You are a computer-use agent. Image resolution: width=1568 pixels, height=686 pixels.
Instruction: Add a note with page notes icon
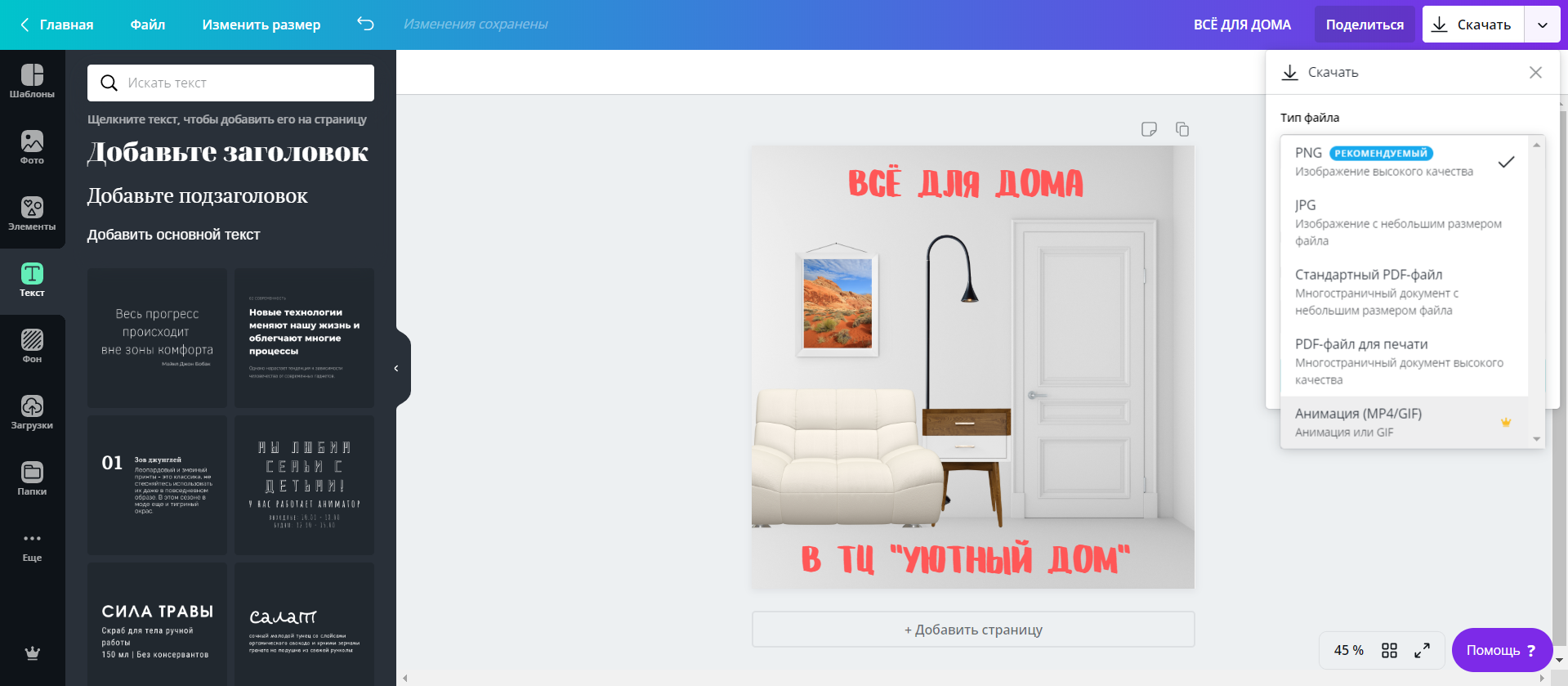1149,129
